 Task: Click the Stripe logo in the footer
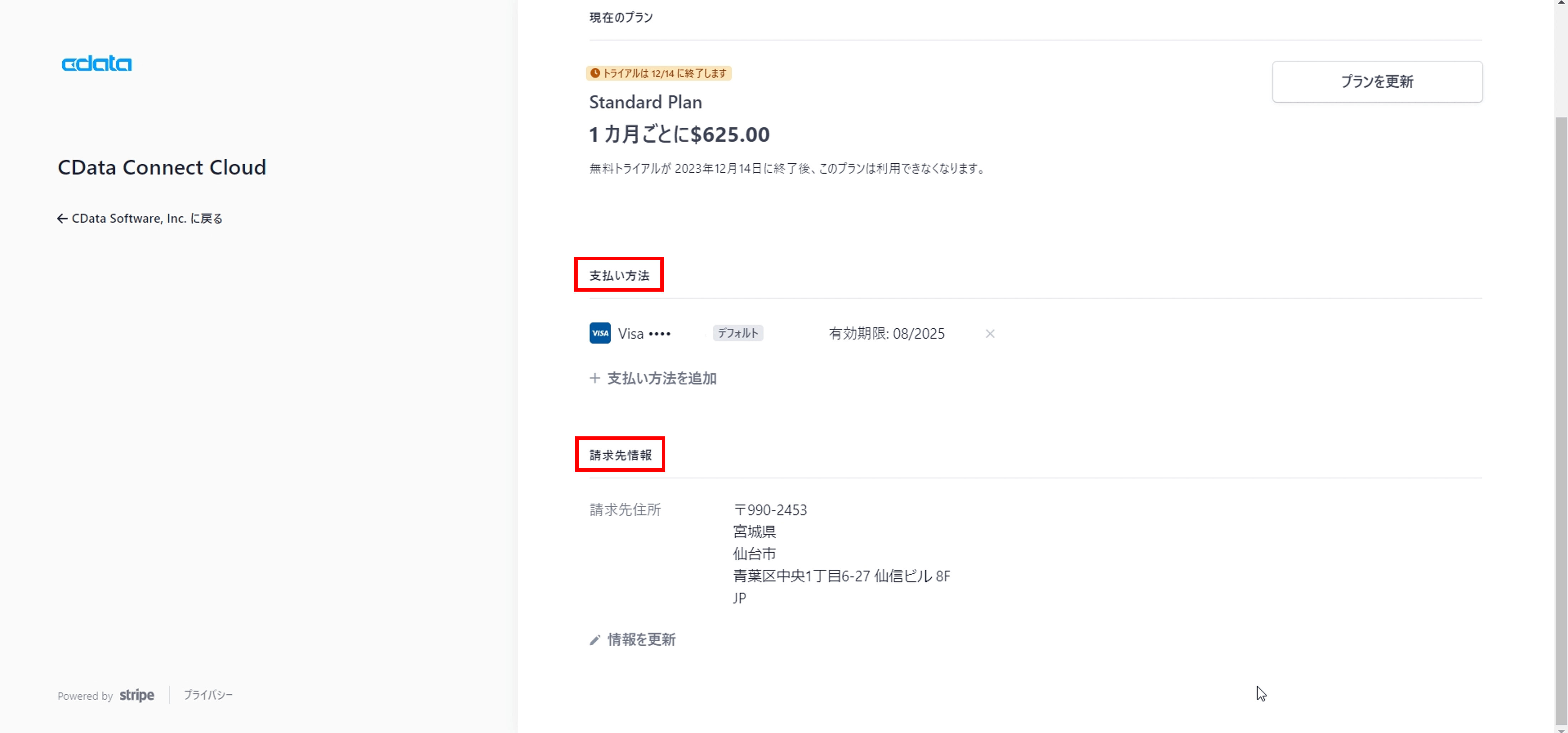coord(136,695)
